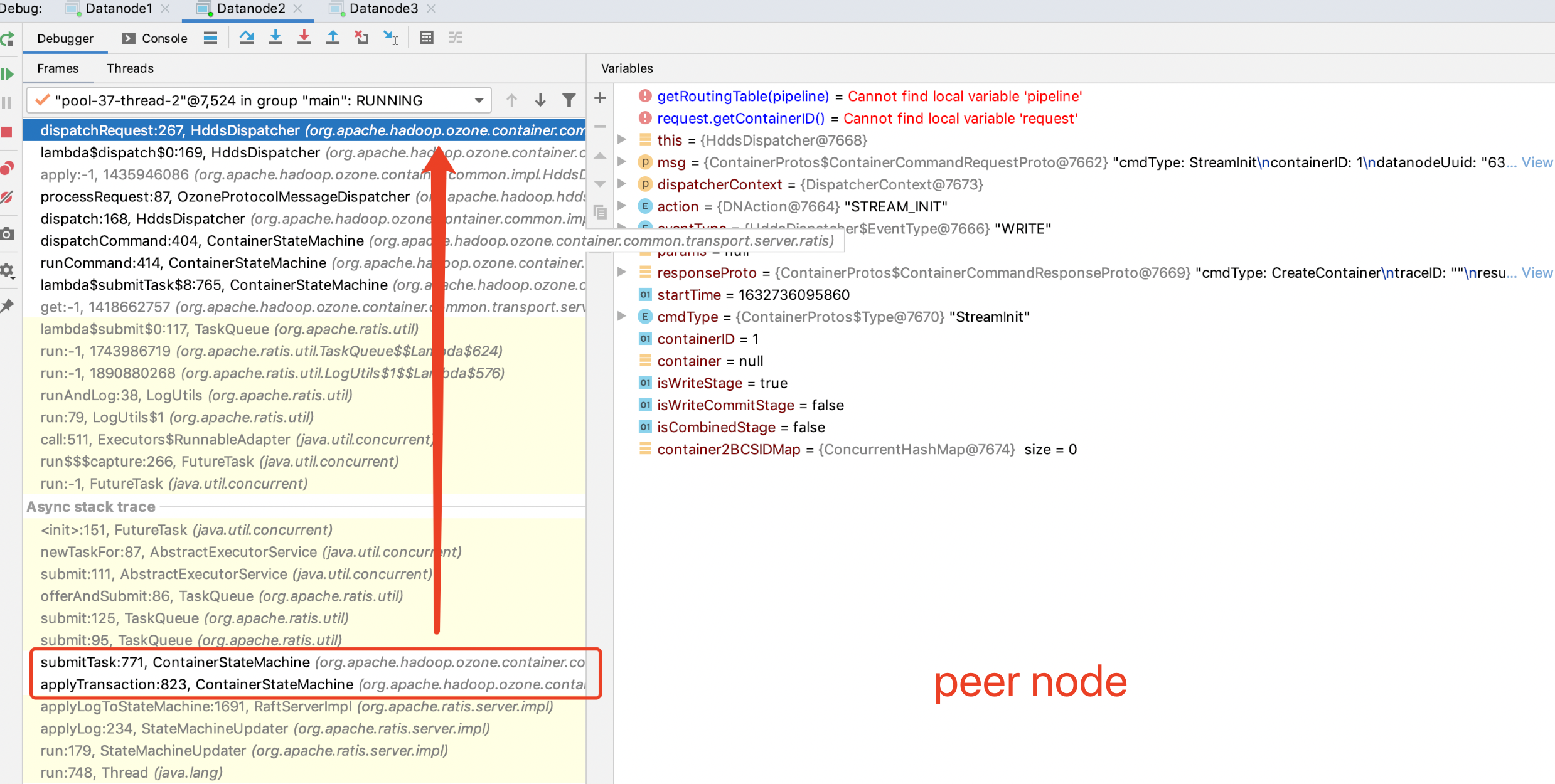Click the Run to Cursor icon
The image size is (1555, 784).
[x=391, y=38]
